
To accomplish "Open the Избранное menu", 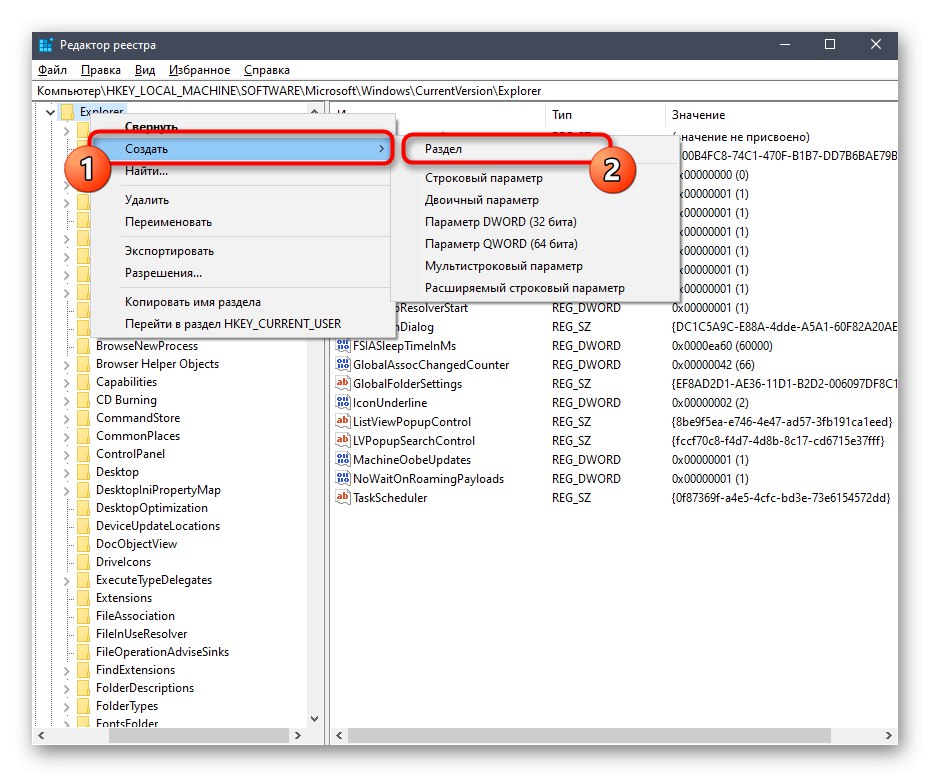I will click(x=199, y=70).
